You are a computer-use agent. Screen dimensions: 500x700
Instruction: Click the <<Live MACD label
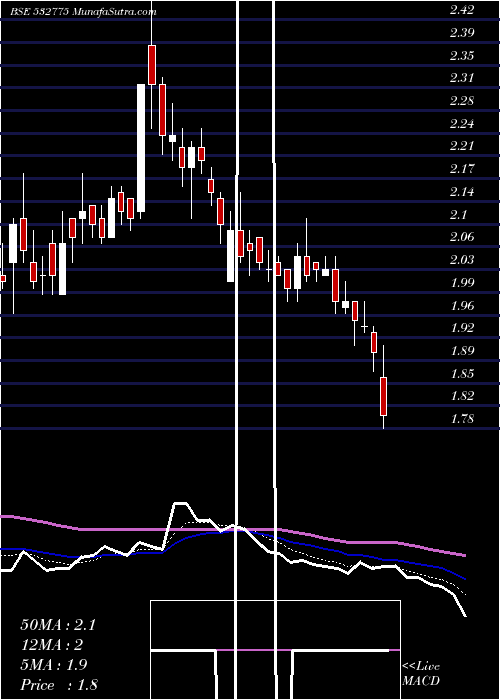click(x=421, y=674)
